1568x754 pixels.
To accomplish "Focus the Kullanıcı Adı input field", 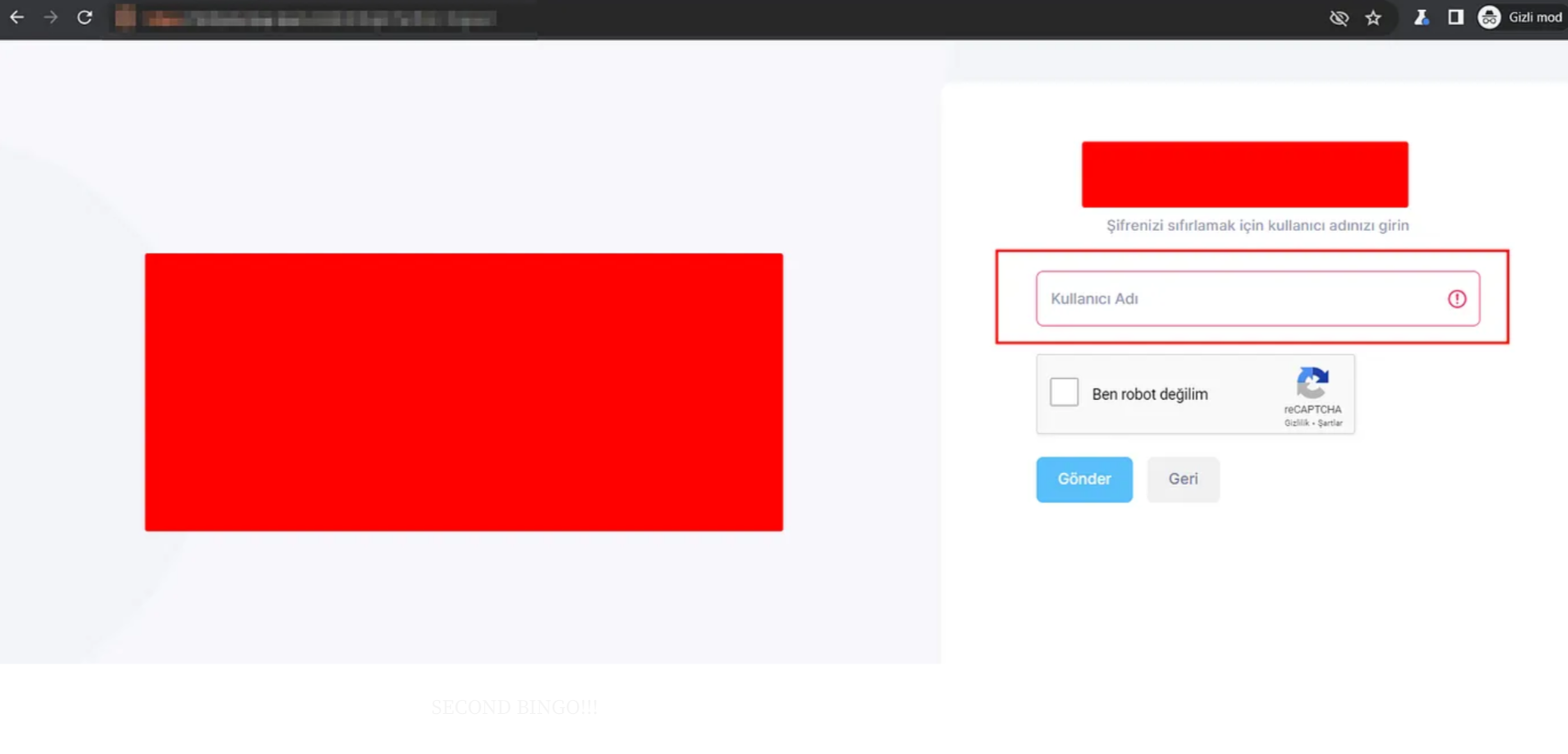I will (1242, 299).
